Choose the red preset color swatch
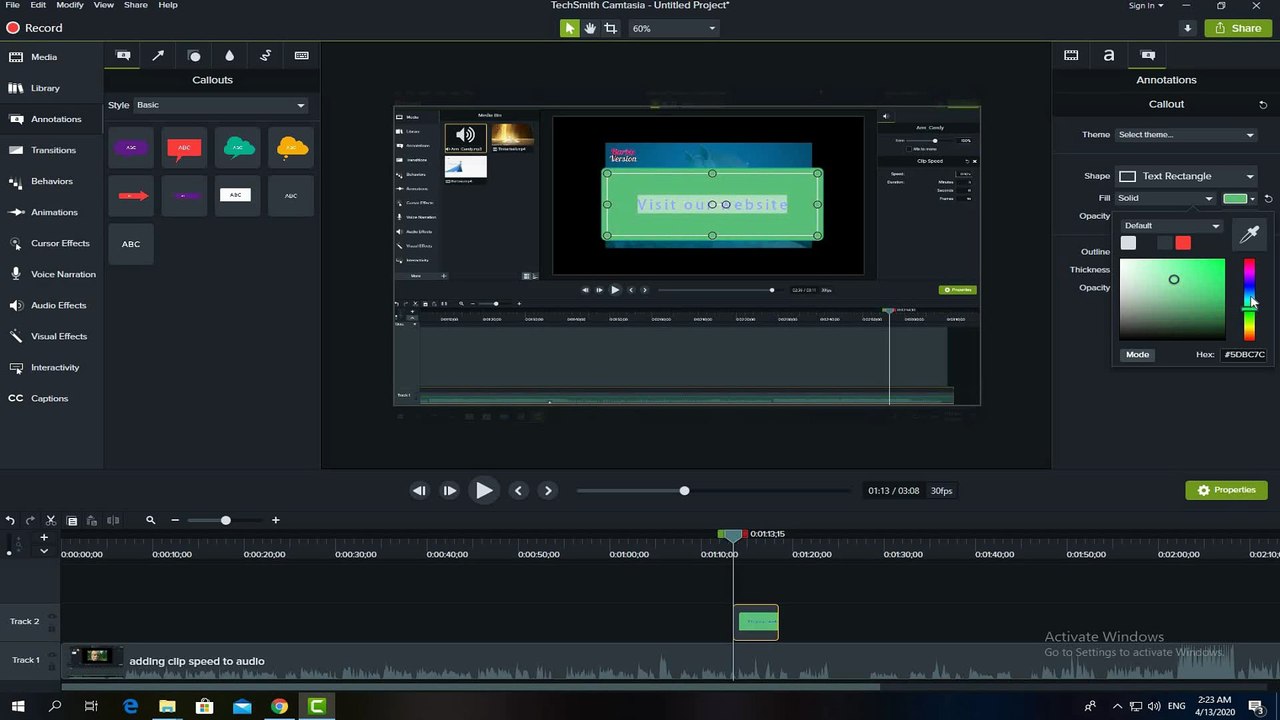 click(1183, 243)
